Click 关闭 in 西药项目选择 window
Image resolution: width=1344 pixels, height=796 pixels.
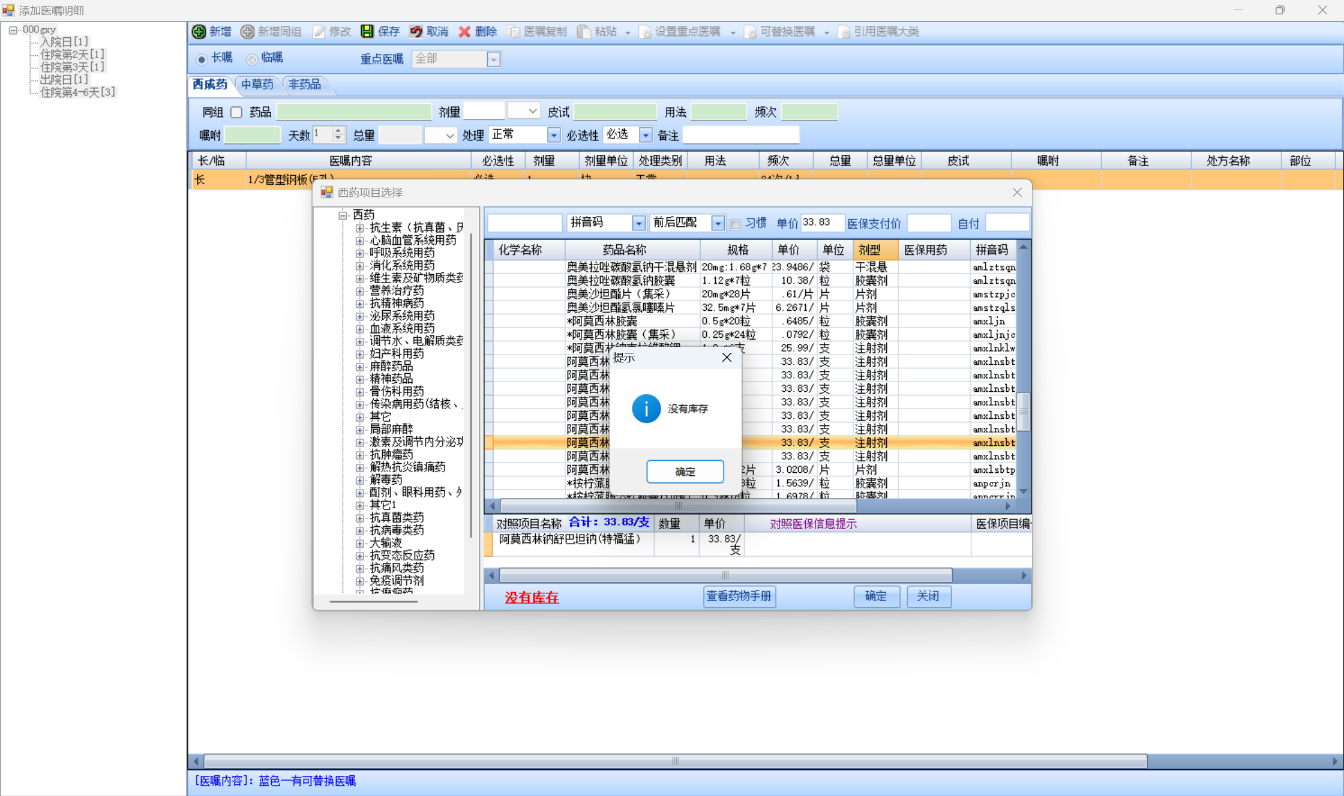929,596
